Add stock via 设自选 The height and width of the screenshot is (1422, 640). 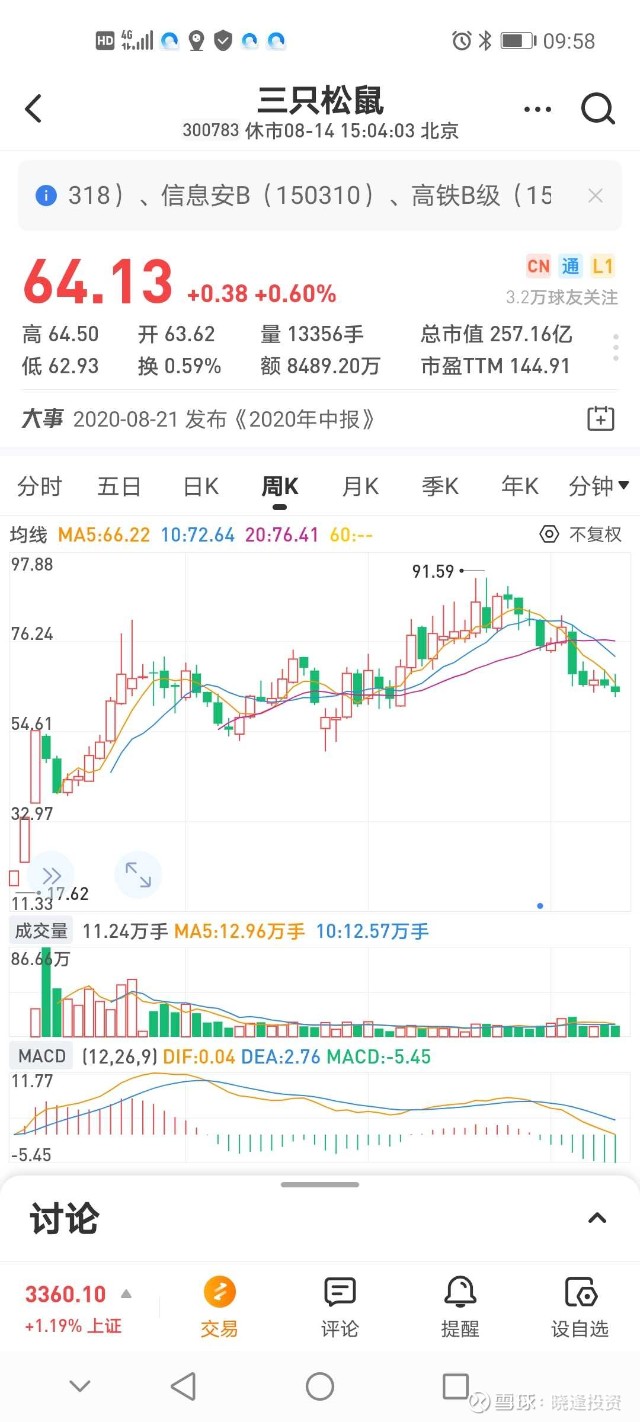580,1307
